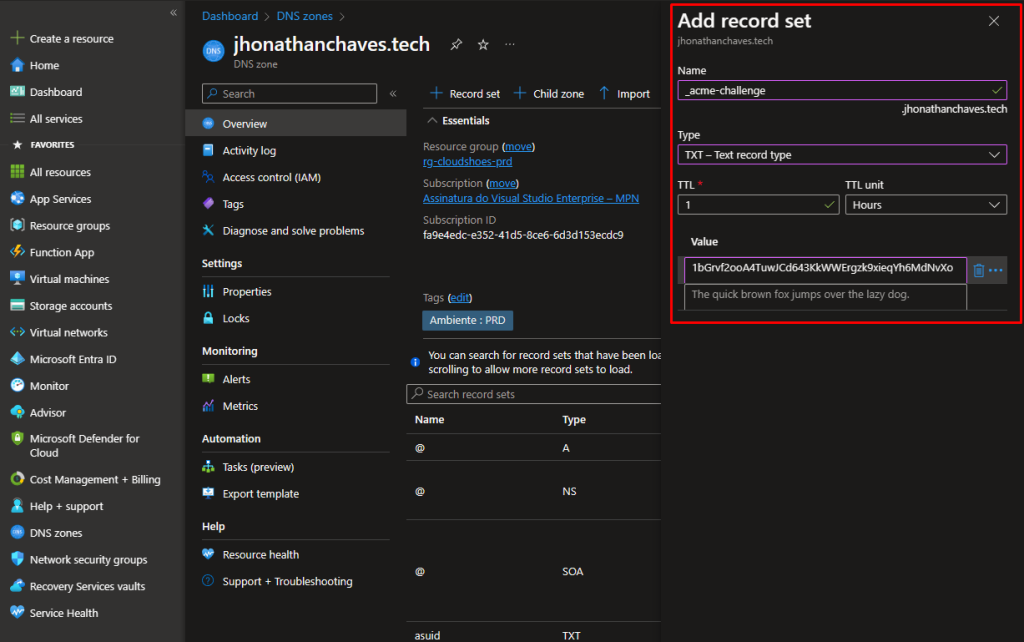The height and width of the screenshot is (642, 1024).
Task: Open Virtual machines favorite
Action: (69, 280)
